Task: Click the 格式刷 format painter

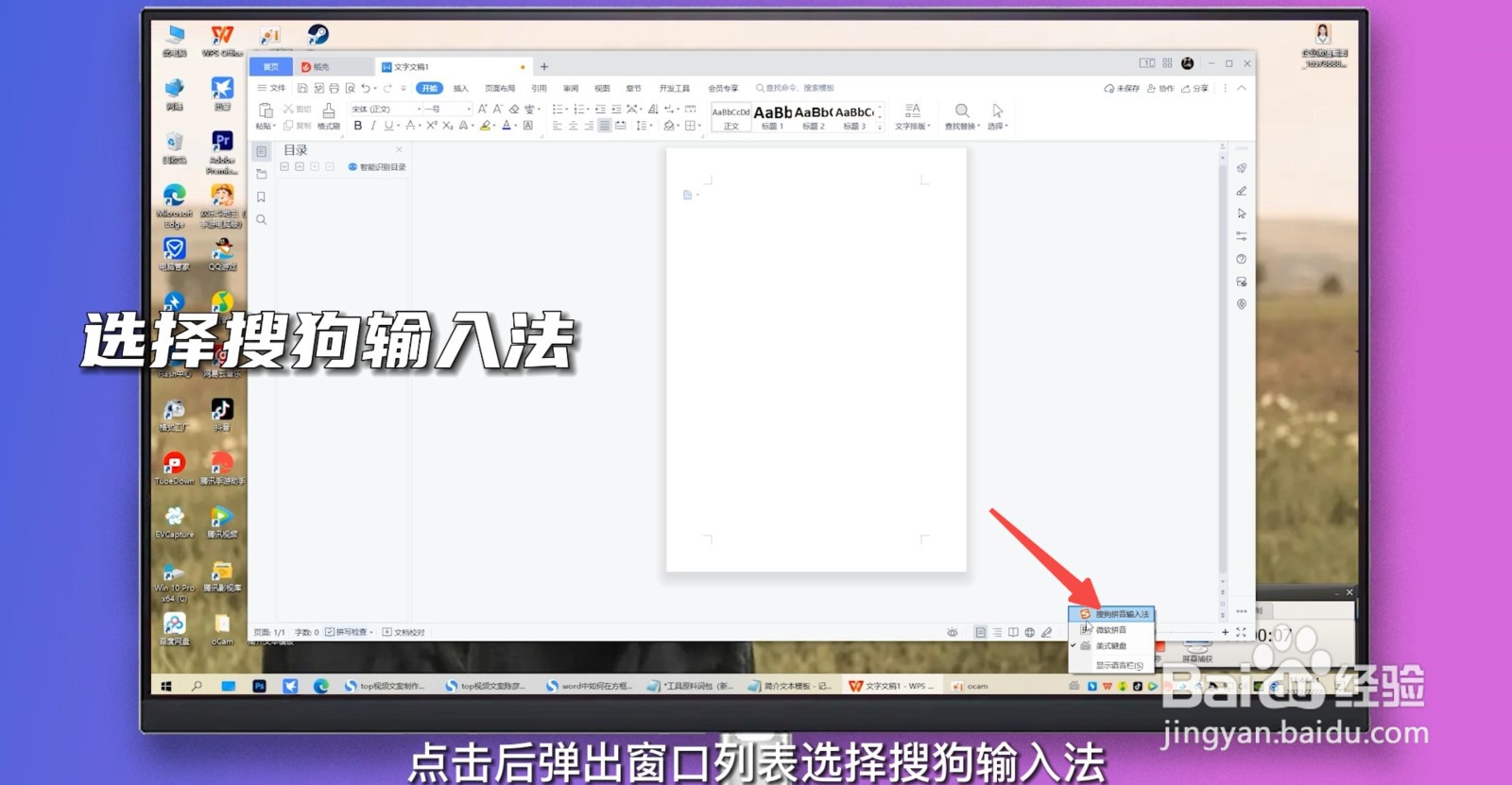Action: coord(328,117)
